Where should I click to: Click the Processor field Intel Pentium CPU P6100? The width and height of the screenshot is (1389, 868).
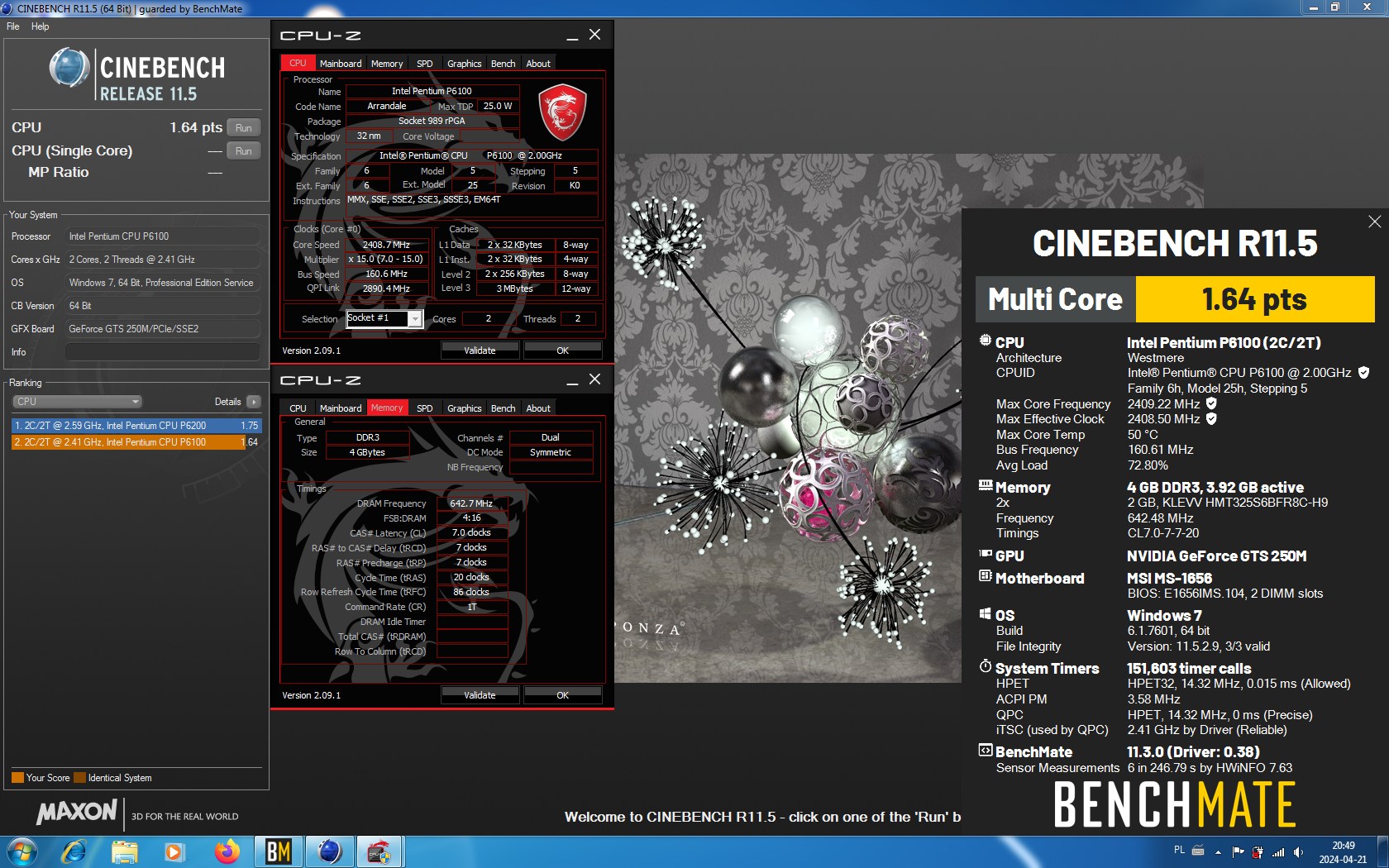click(x=163, y=236)
